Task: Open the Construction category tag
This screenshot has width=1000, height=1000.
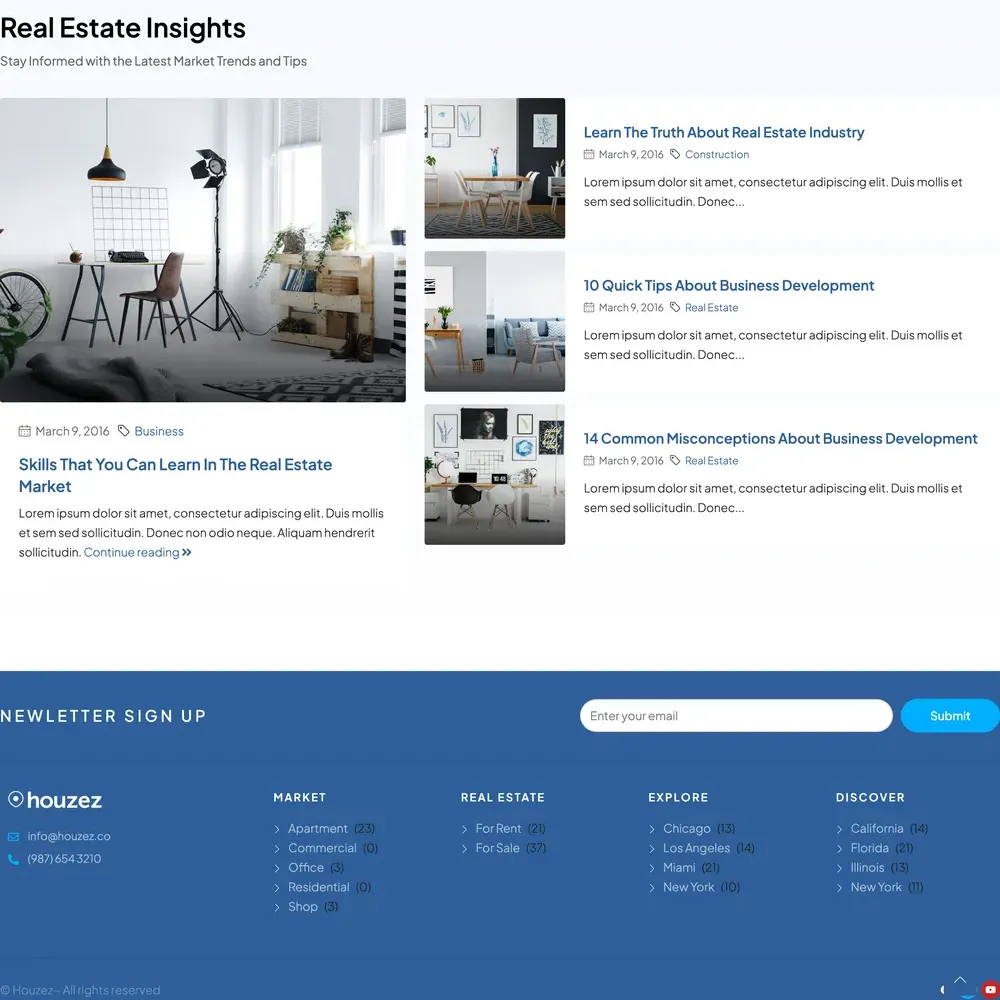Action: (716, 155)
